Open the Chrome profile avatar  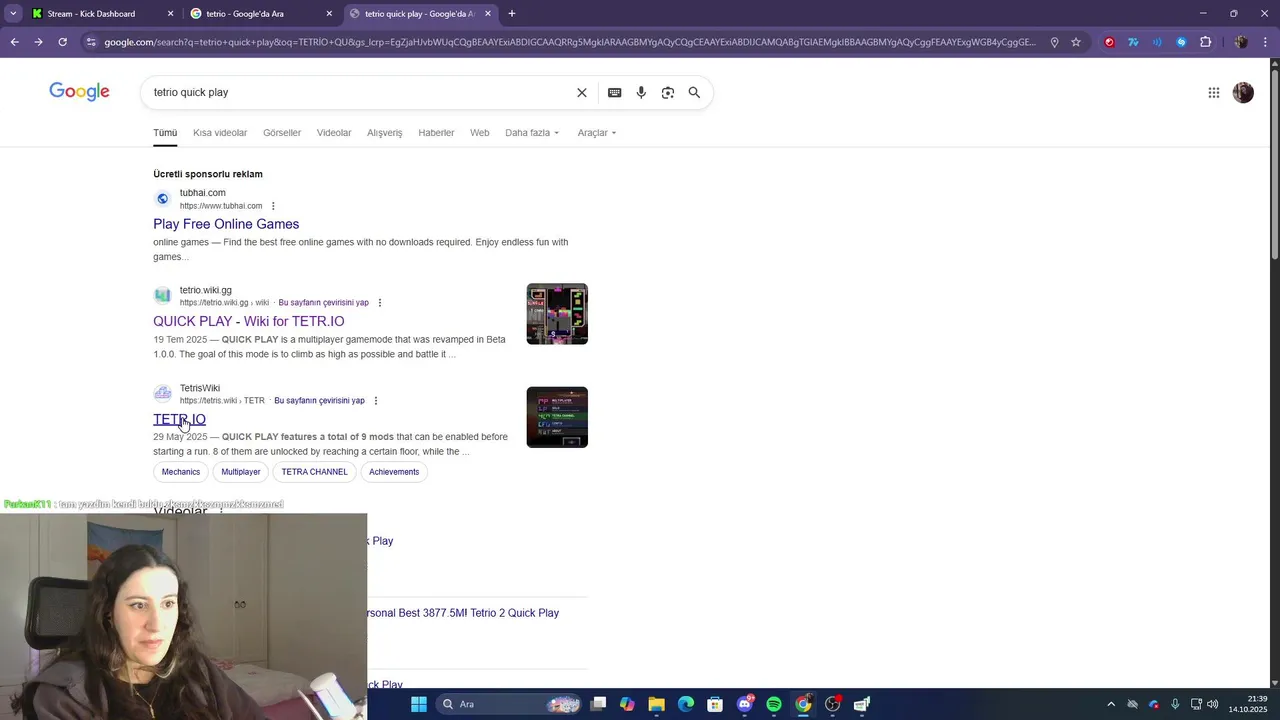1241,42
